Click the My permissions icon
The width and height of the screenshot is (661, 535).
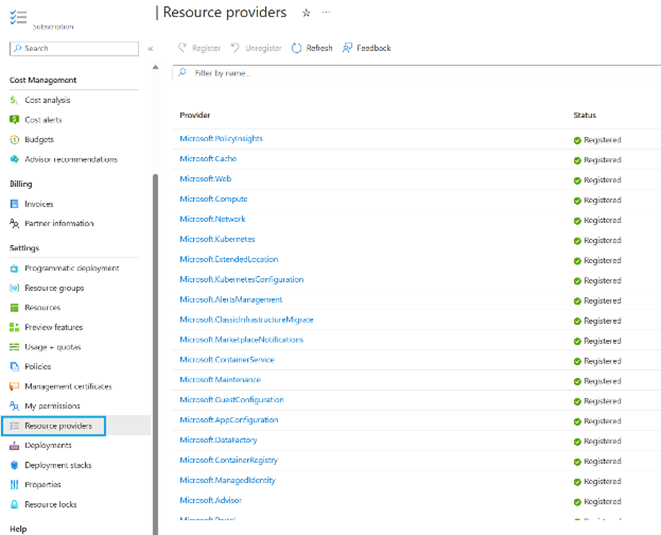click(14, 406)
